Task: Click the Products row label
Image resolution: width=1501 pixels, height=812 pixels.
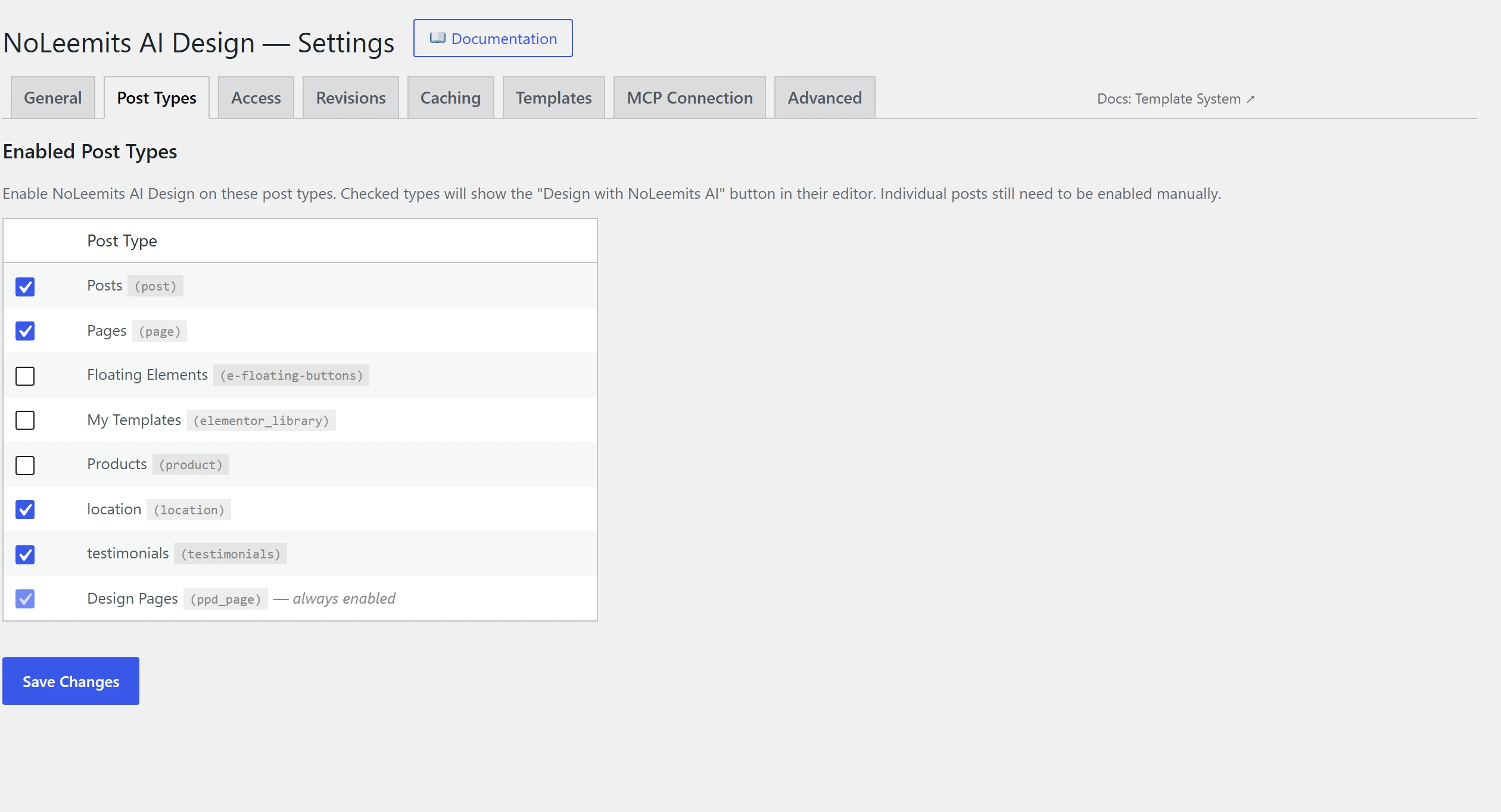Action: click(117, 464)
